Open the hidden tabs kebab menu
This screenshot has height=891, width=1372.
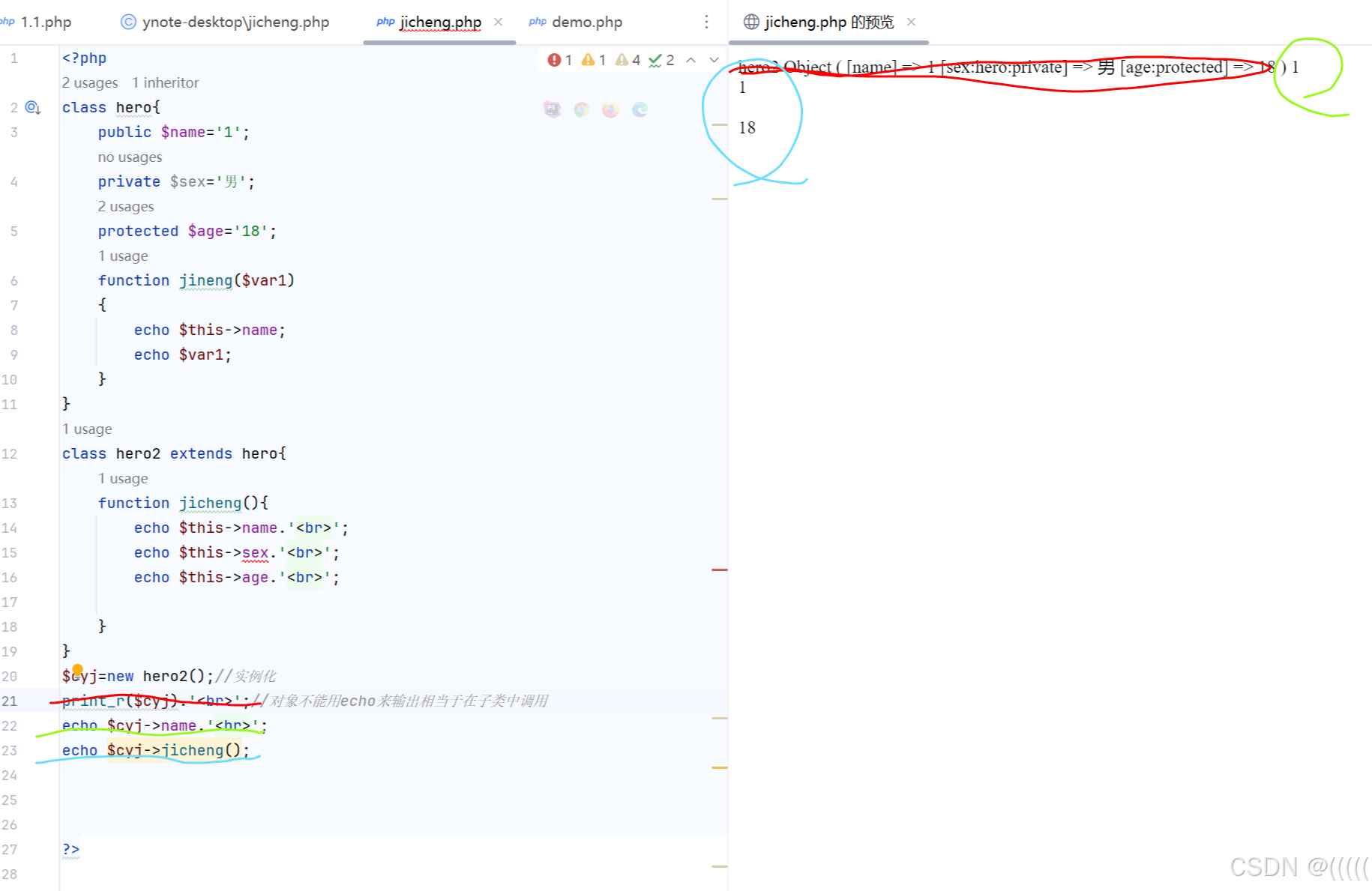706,22
